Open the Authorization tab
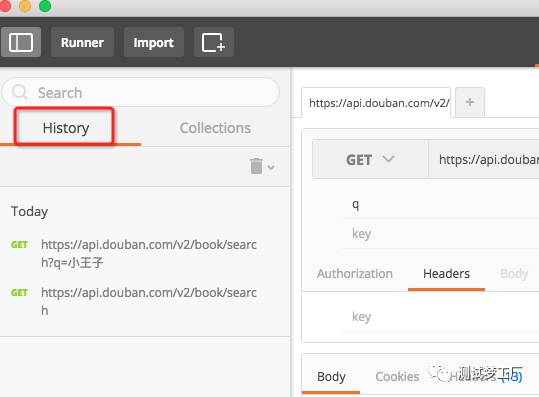This screenshot has width=539, height=397. (x=355, y=274)
